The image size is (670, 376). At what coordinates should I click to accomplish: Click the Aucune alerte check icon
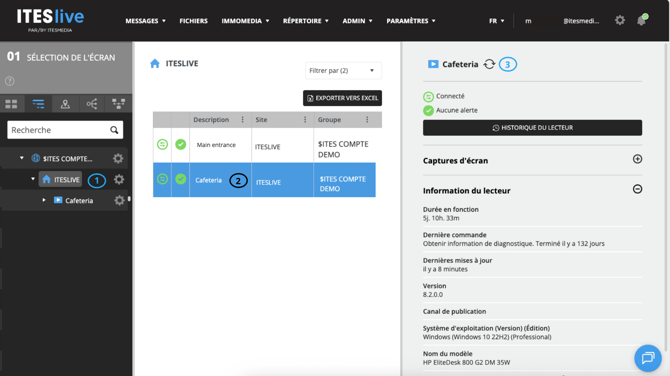coord(428,111)
